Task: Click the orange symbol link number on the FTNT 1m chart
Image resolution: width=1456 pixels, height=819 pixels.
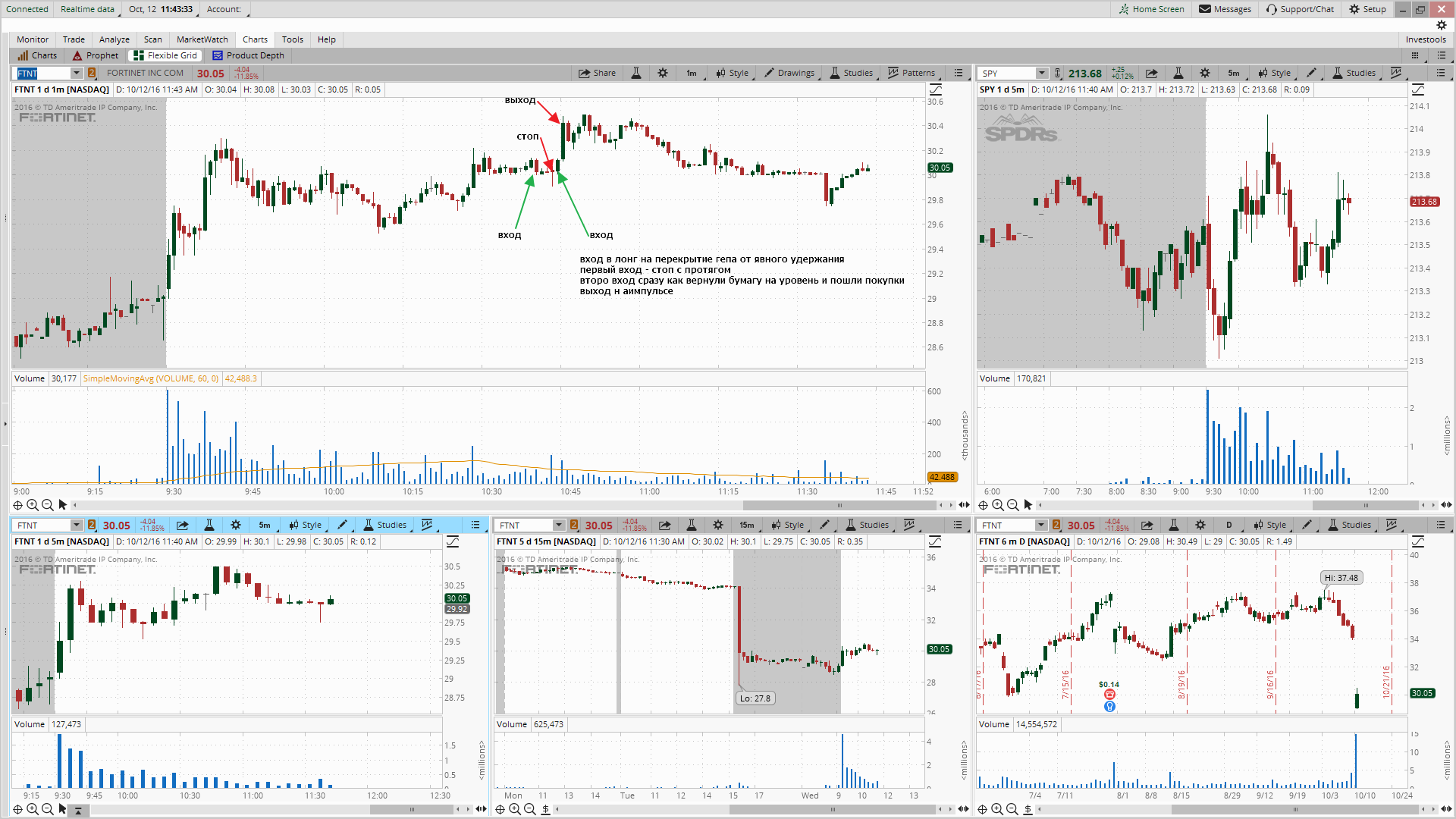Action: point(92,73)
